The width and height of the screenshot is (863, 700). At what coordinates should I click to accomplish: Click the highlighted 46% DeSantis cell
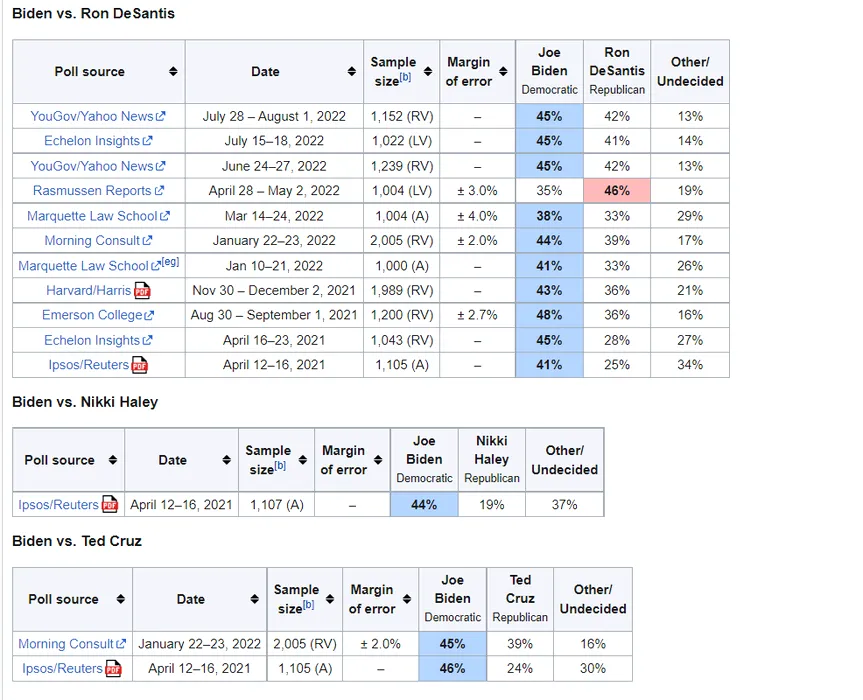(x=617, y=190)
